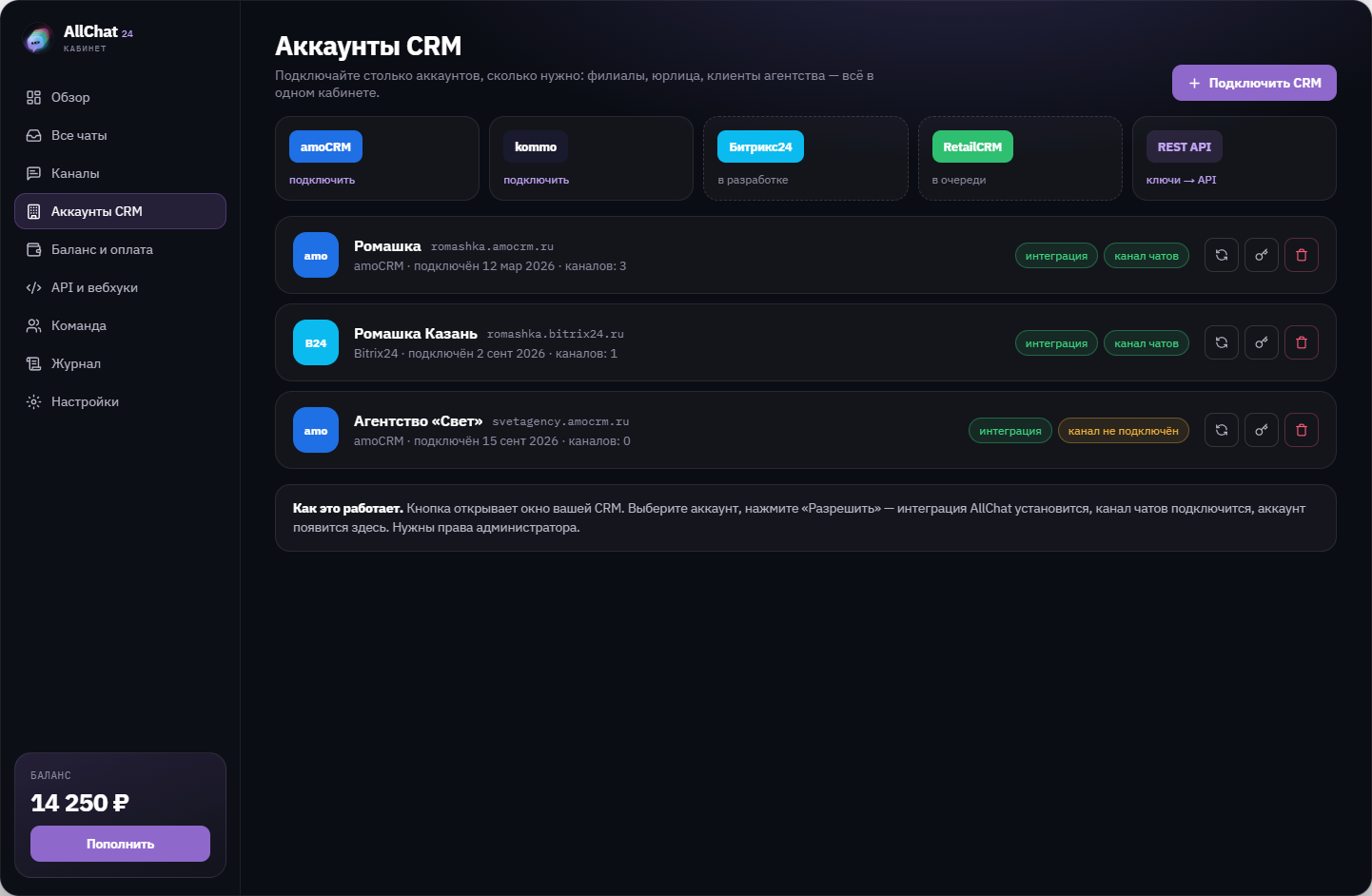Open the Все чаты menu item
Image resolution: width=1372 pixels, height=896 pixels.
120,135
